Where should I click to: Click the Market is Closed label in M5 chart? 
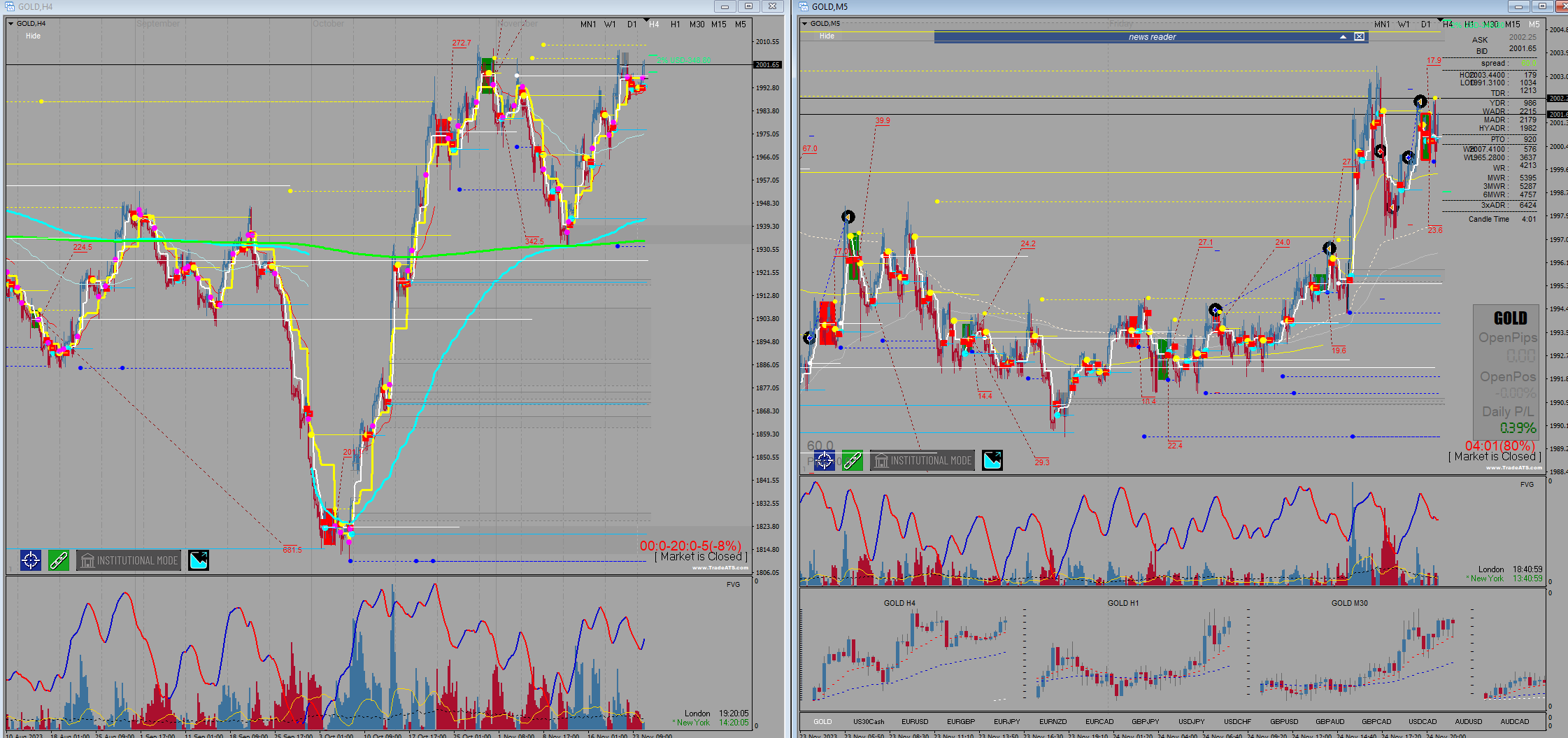(x=1495, y=457)
